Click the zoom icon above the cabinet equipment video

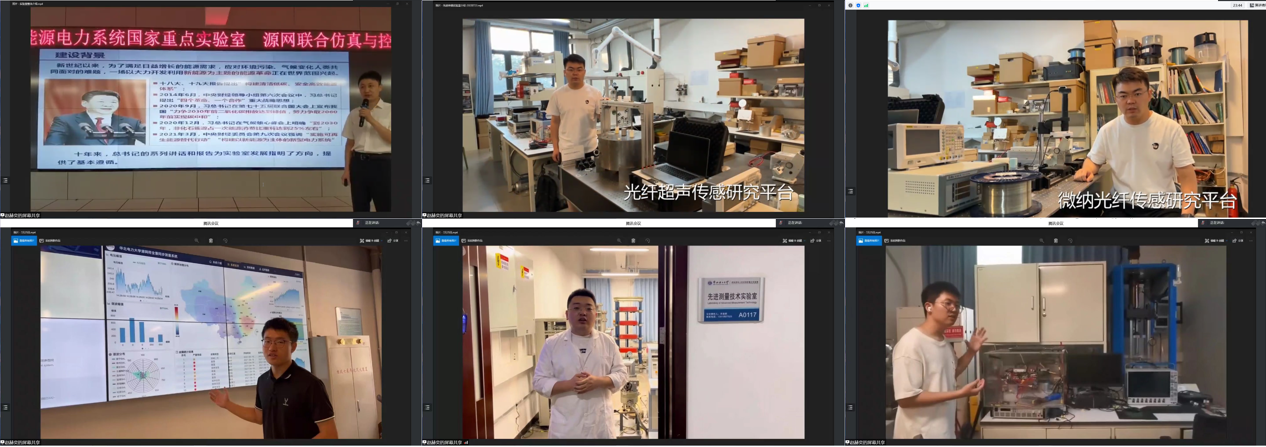(x=1041, y=240)
